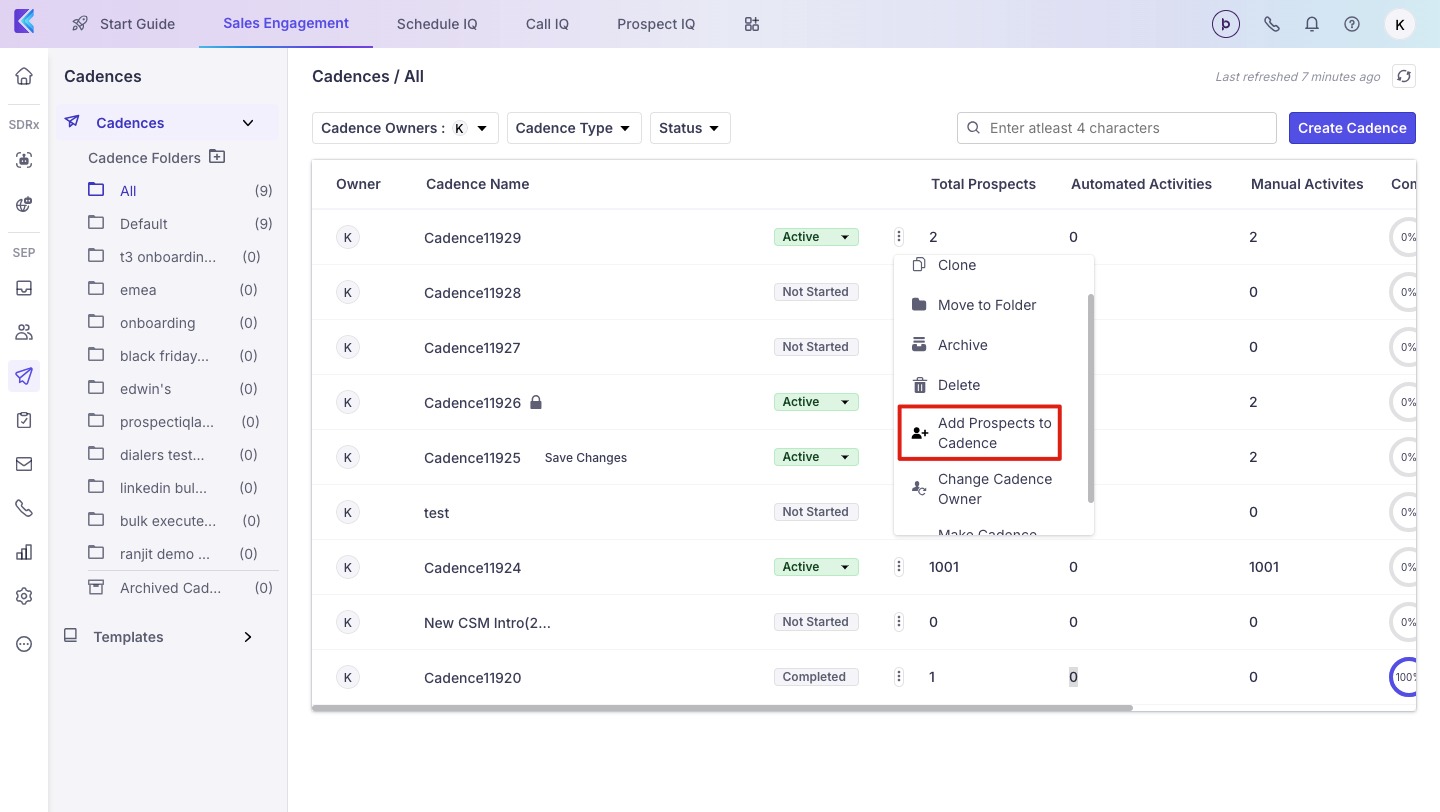The image size is (1440, 812).
Task: Open the Status filter dropdown
Action: click(x=690, y=128)
